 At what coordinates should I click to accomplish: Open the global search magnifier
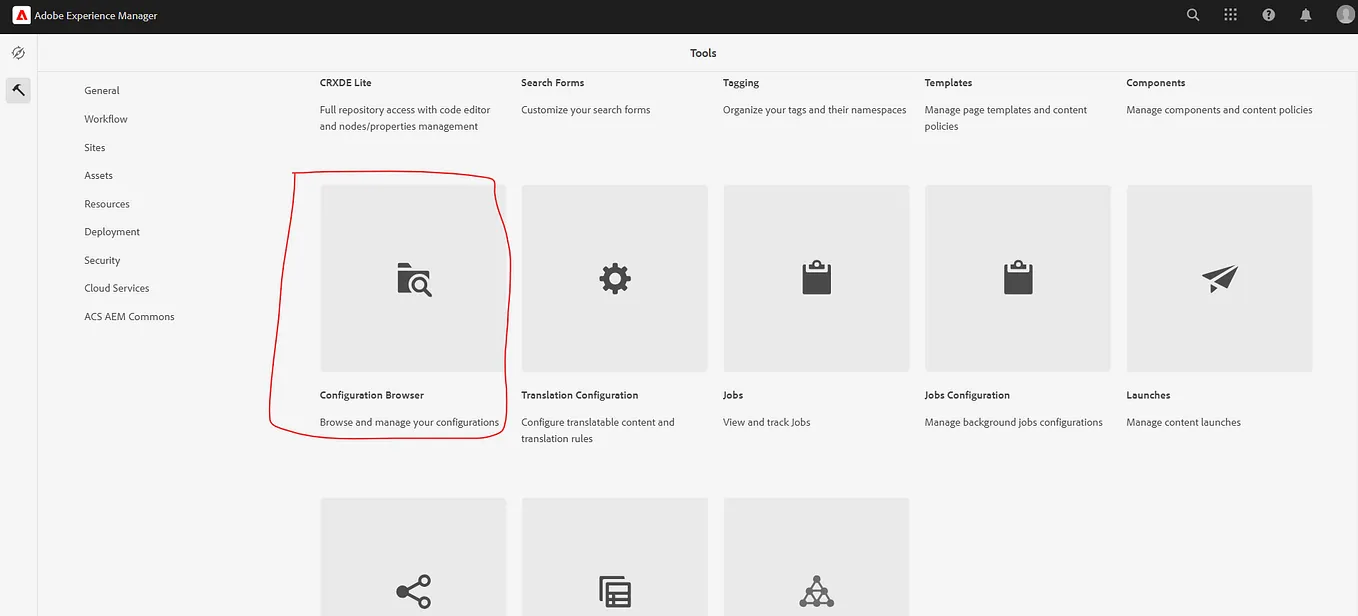1193,14
